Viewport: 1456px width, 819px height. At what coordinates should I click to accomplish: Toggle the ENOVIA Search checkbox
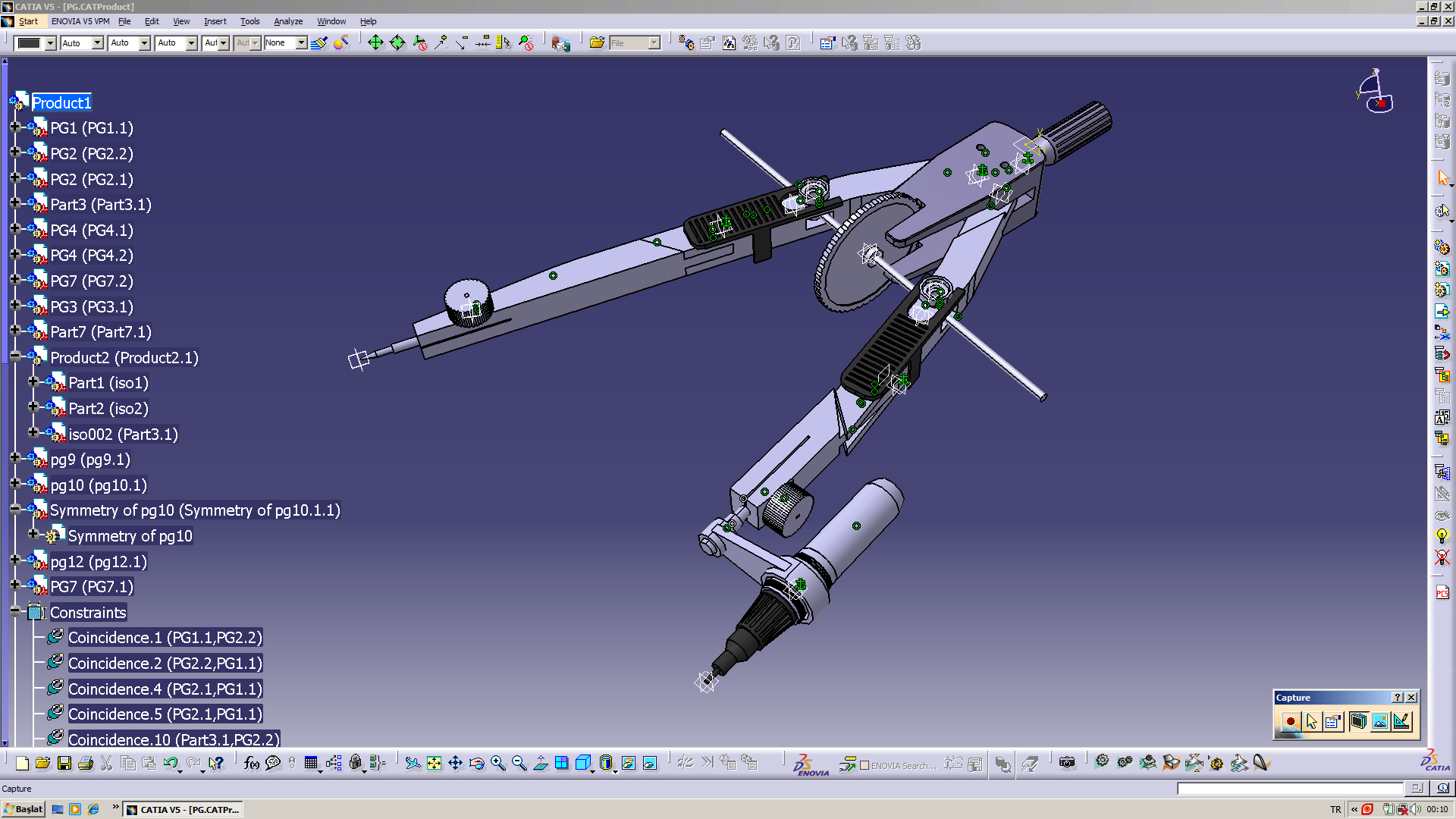click(x=864, y=765)
